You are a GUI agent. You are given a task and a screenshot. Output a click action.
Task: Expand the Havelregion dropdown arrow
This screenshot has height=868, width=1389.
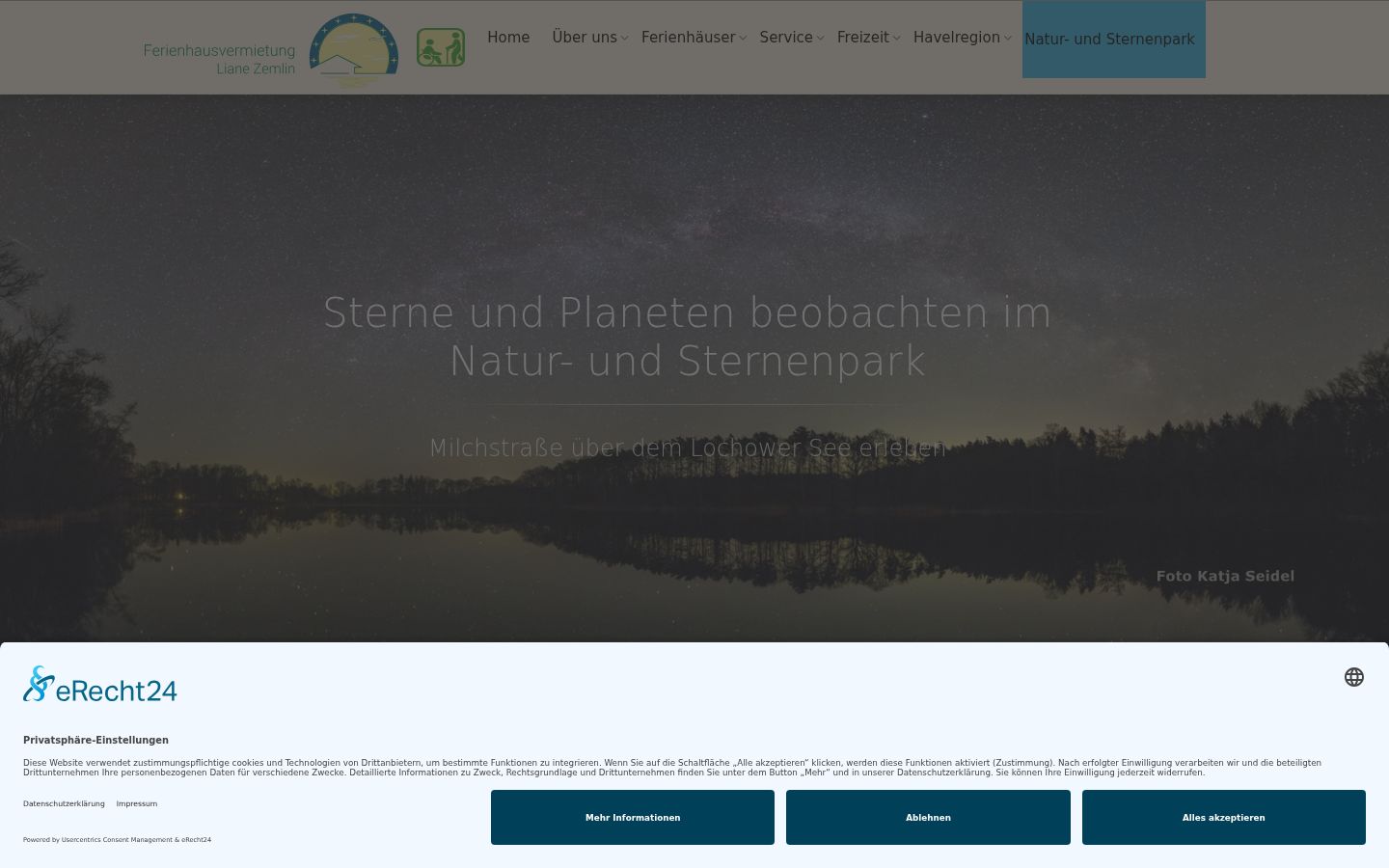(1008, 39)
